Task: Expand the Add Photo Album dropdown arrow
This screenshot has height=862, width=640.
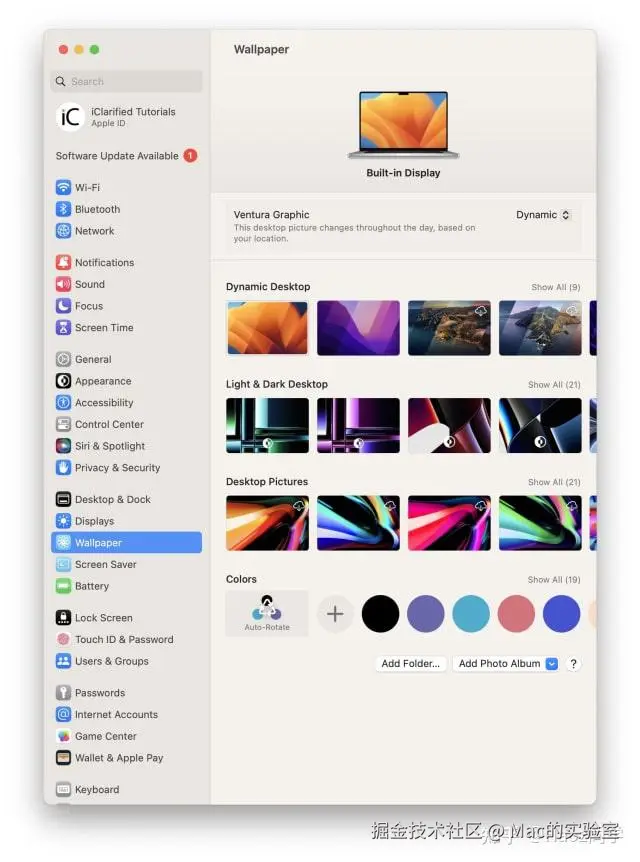Action: [551, 664]
